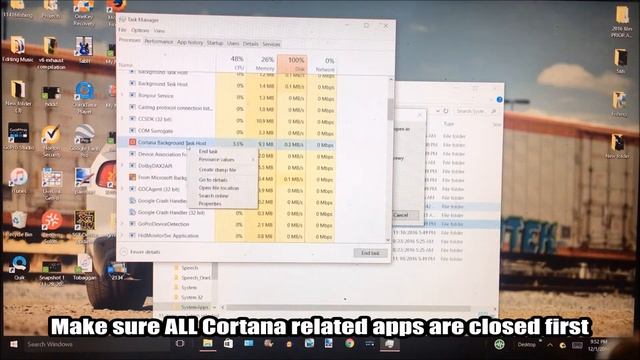Open the Editing Music folder on desktop
Image resolution: width=640 pixels, height=360 pixels.
click(x=18, y=49)
